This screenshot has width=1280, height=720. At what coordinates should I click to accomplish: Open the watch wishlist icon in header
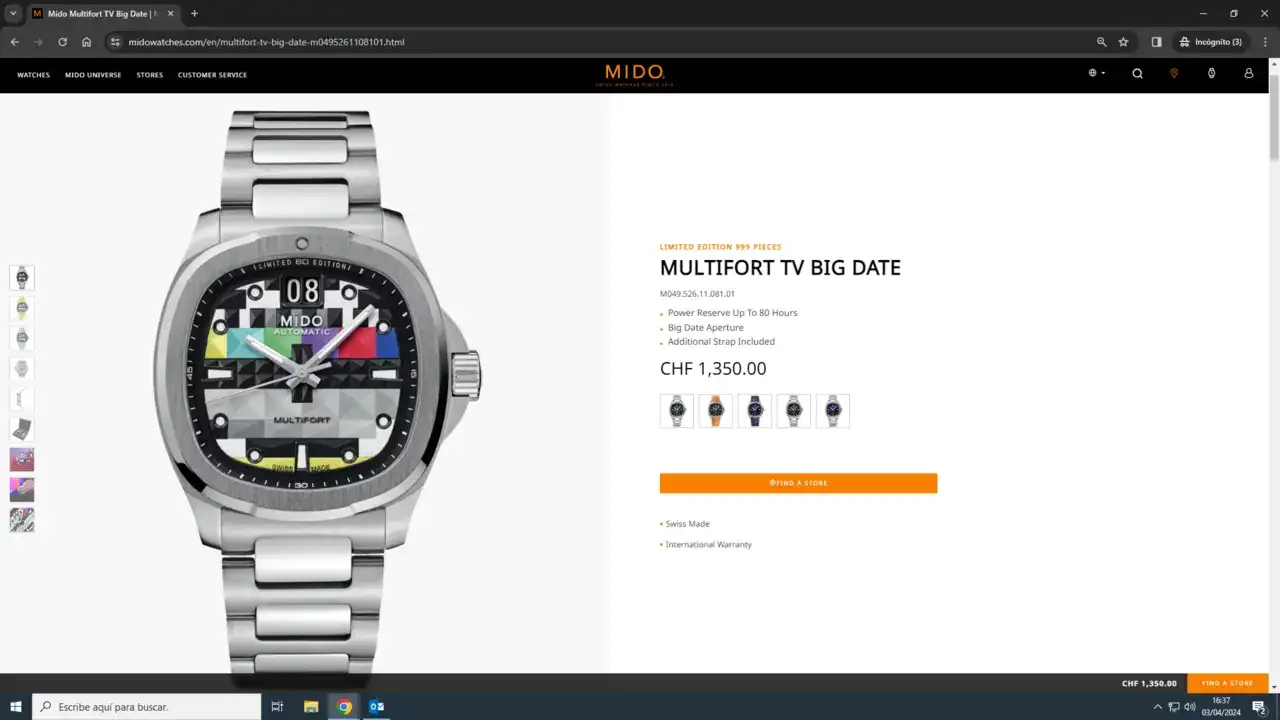pos(1211,73)
